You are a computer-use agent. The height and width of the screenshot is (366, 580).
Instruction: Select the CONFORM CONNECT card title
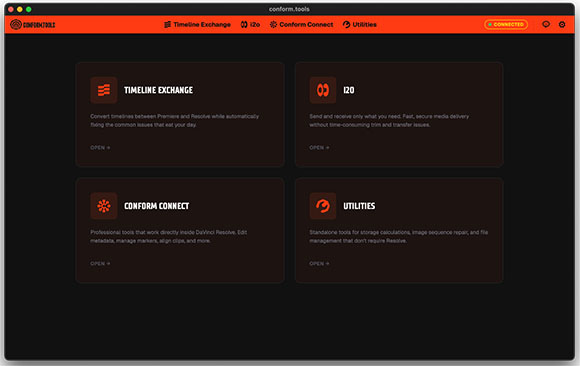tap(156, 206)
